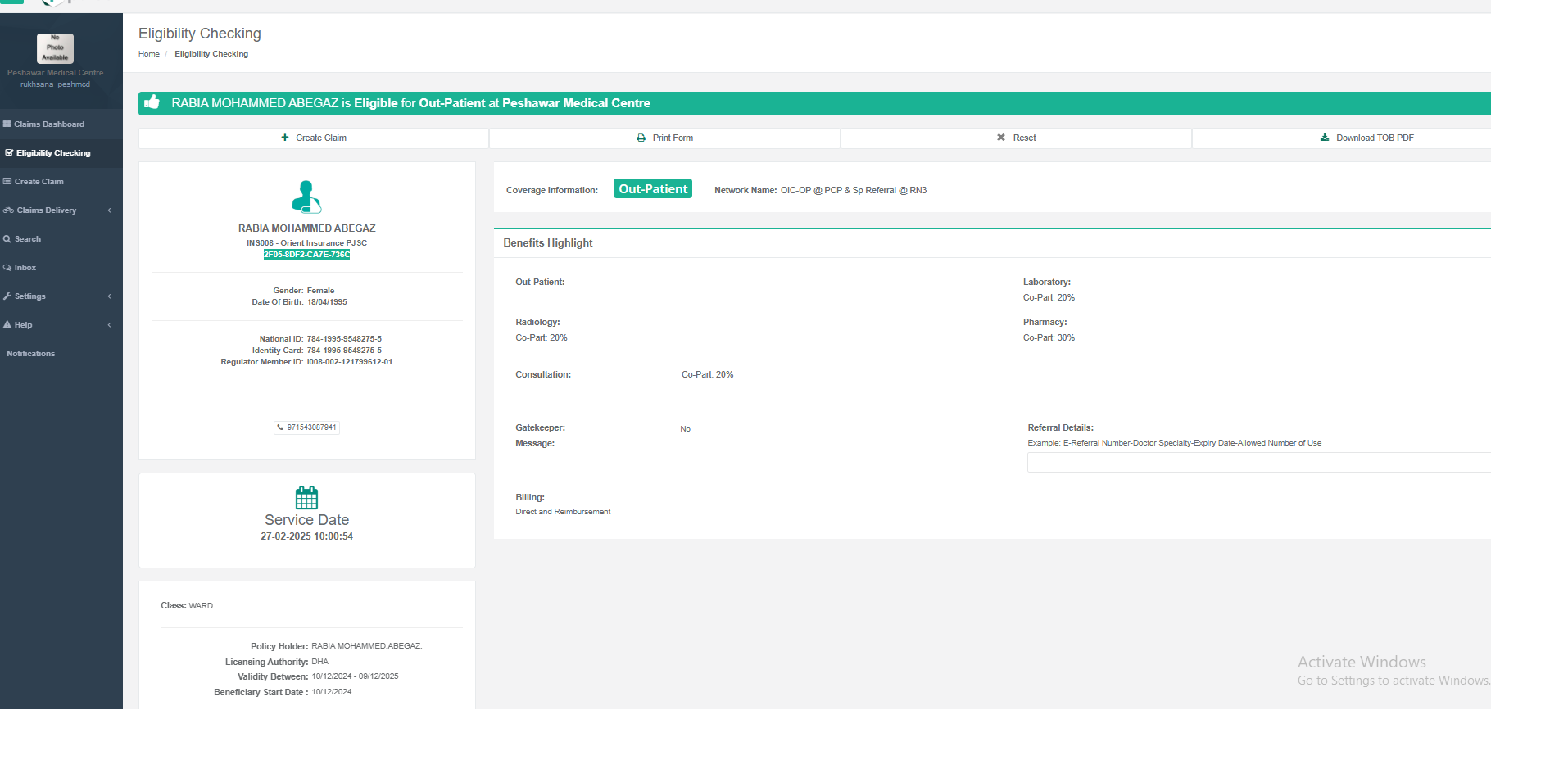Click the printer icon for Print Form
Viewport: 1568px width, 760px height.
pyautogui.click(x=641, y=138)
